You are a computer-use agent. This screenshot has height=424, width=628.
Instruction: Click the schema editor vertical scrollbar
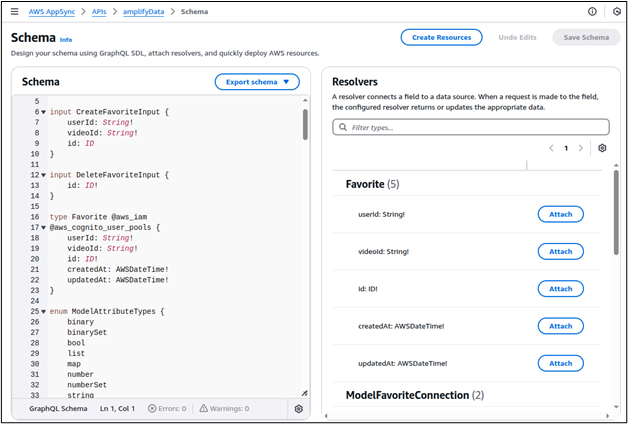point(305,125)
